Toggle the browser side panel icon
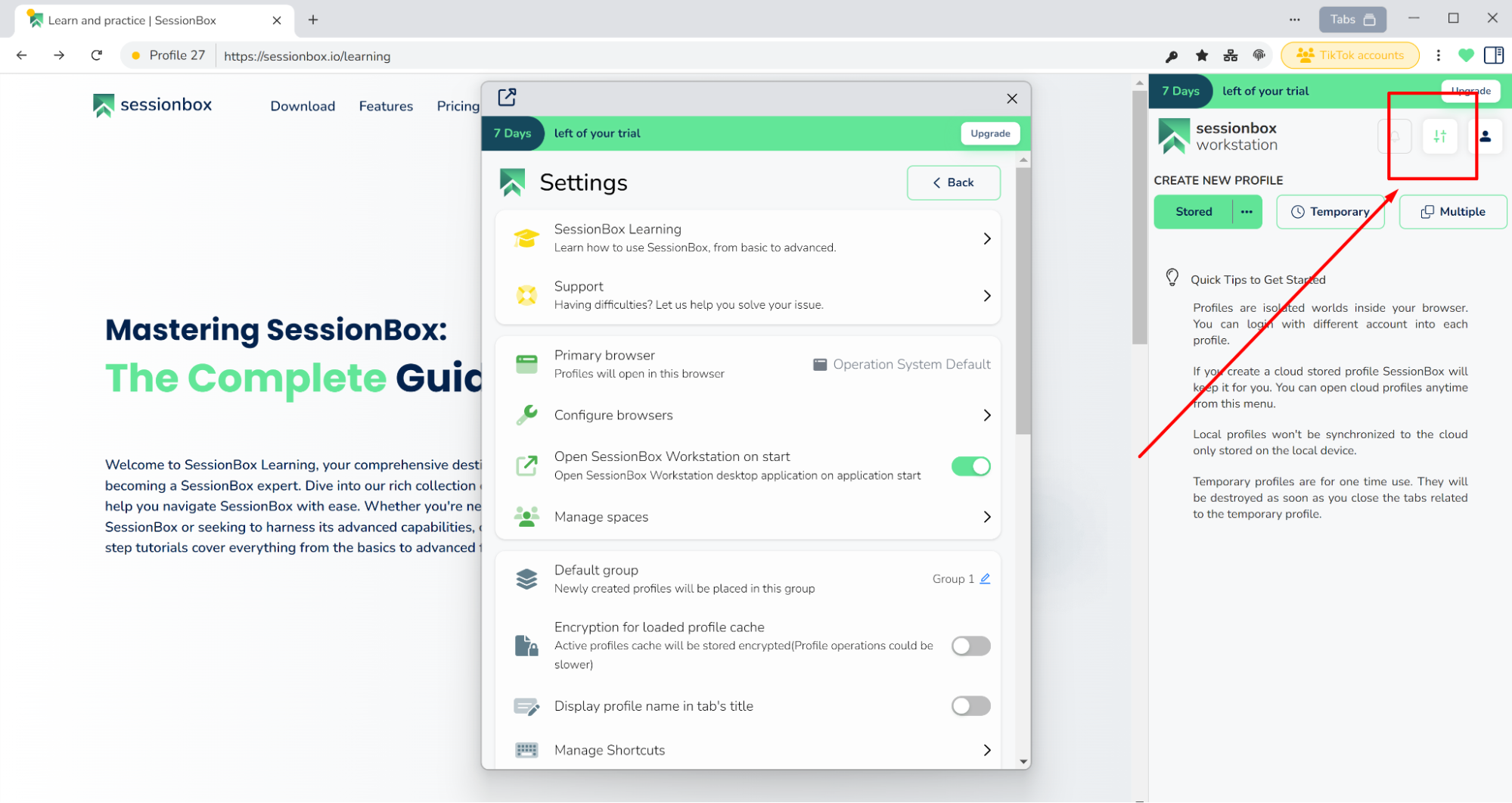This screenshot has width=1512, height=803. (x=1494, y=55)
